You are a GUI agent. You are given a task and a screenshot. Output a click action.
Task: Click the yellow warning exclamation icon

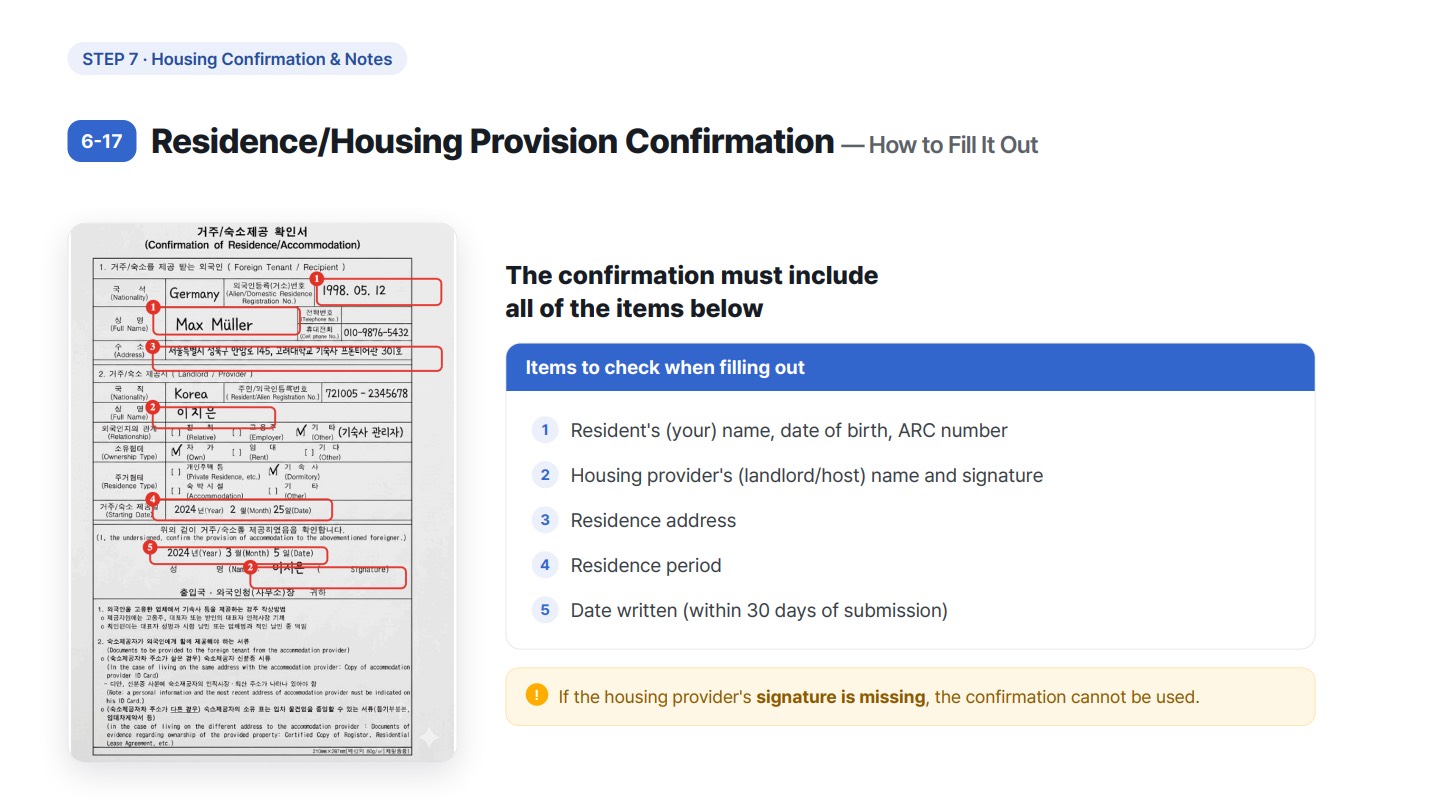click(x=537, y=695)
